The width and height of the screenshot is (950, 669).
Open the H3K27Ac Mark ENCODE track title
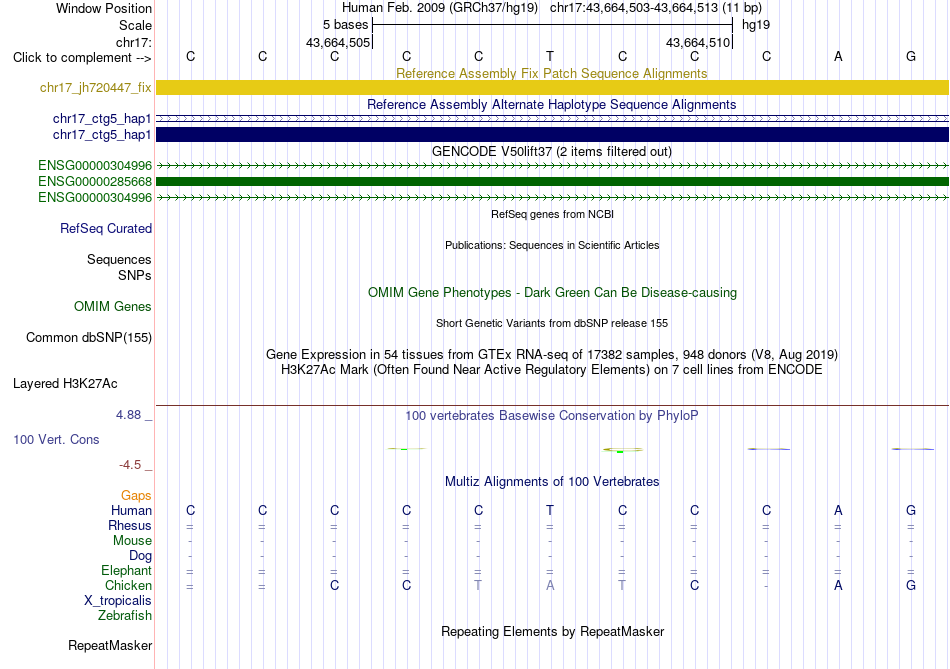point(552,370)
